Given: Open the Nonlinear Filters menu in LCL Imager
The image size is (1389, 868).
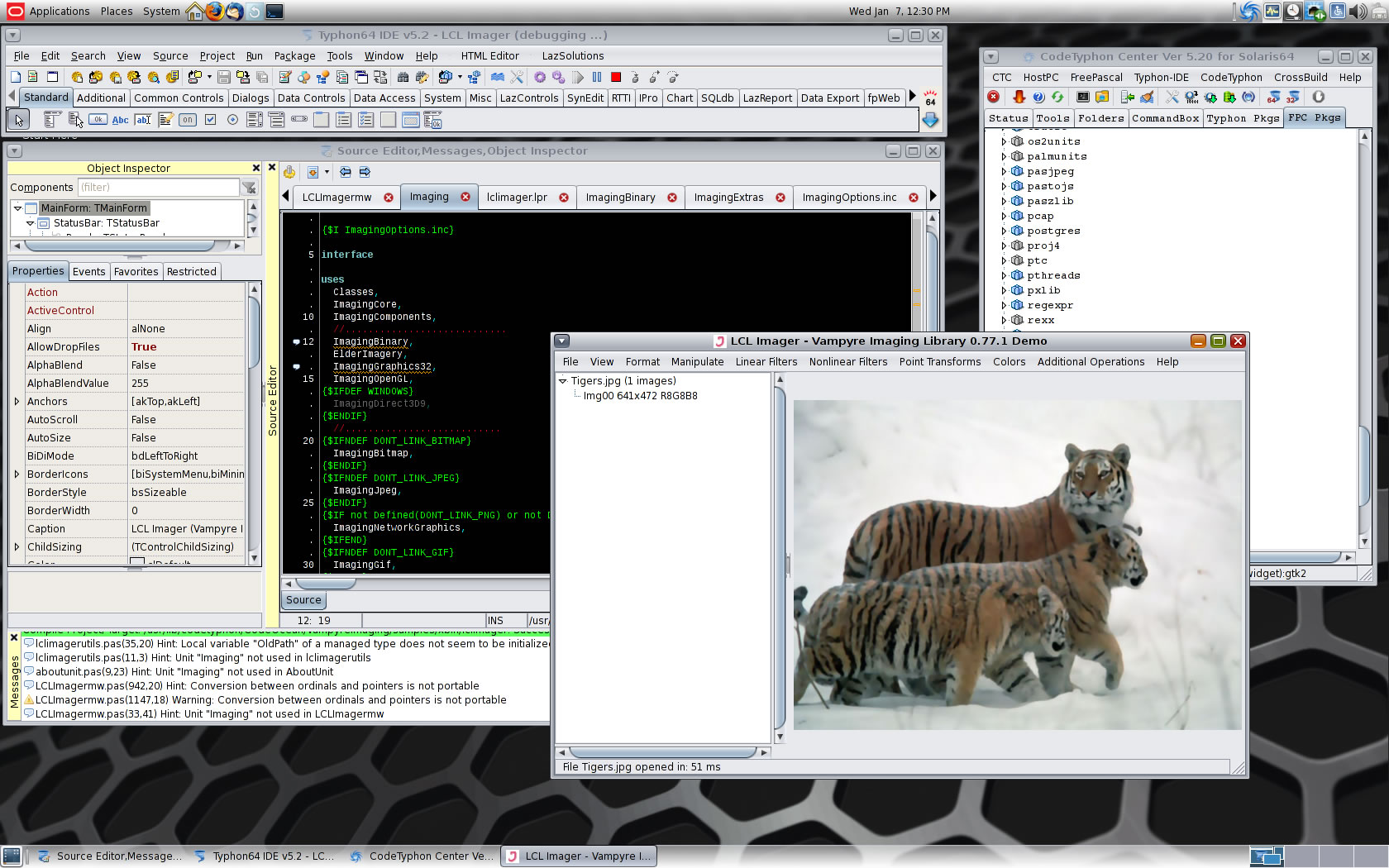Looking at the screenshot, I should (847, 362).
